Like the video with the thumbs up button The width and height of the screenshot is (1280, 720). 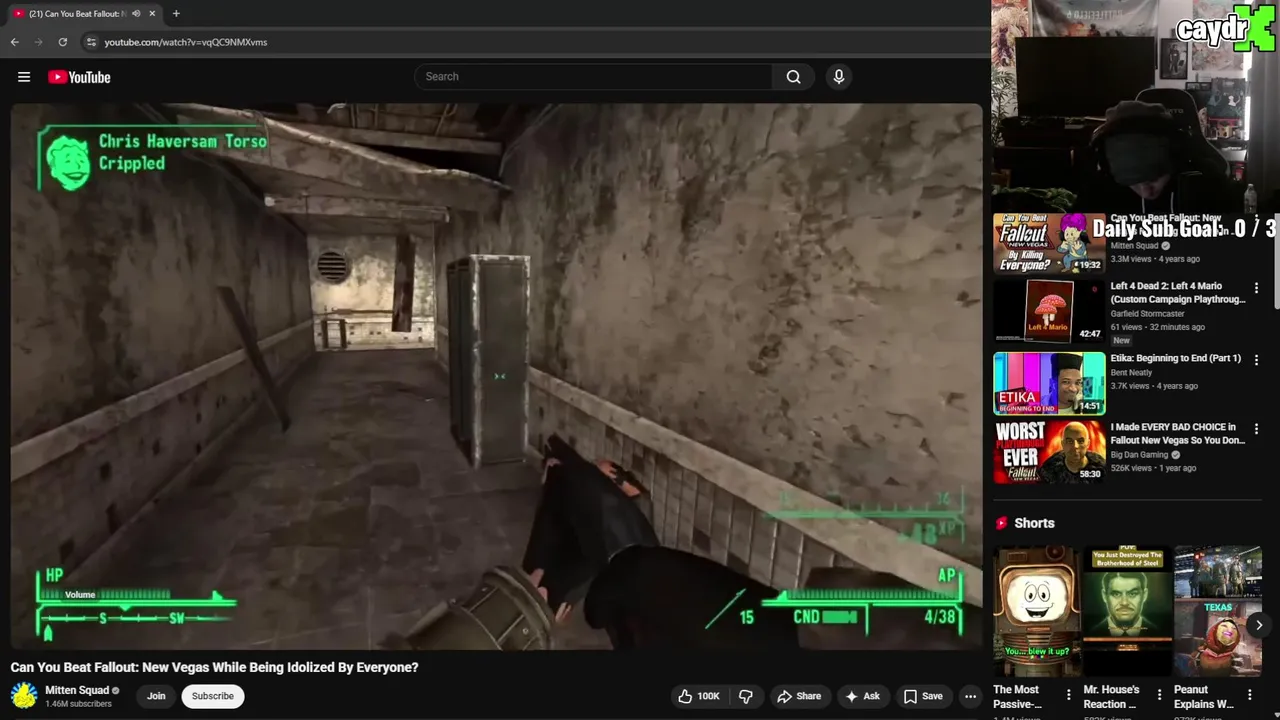click(699, 696)
